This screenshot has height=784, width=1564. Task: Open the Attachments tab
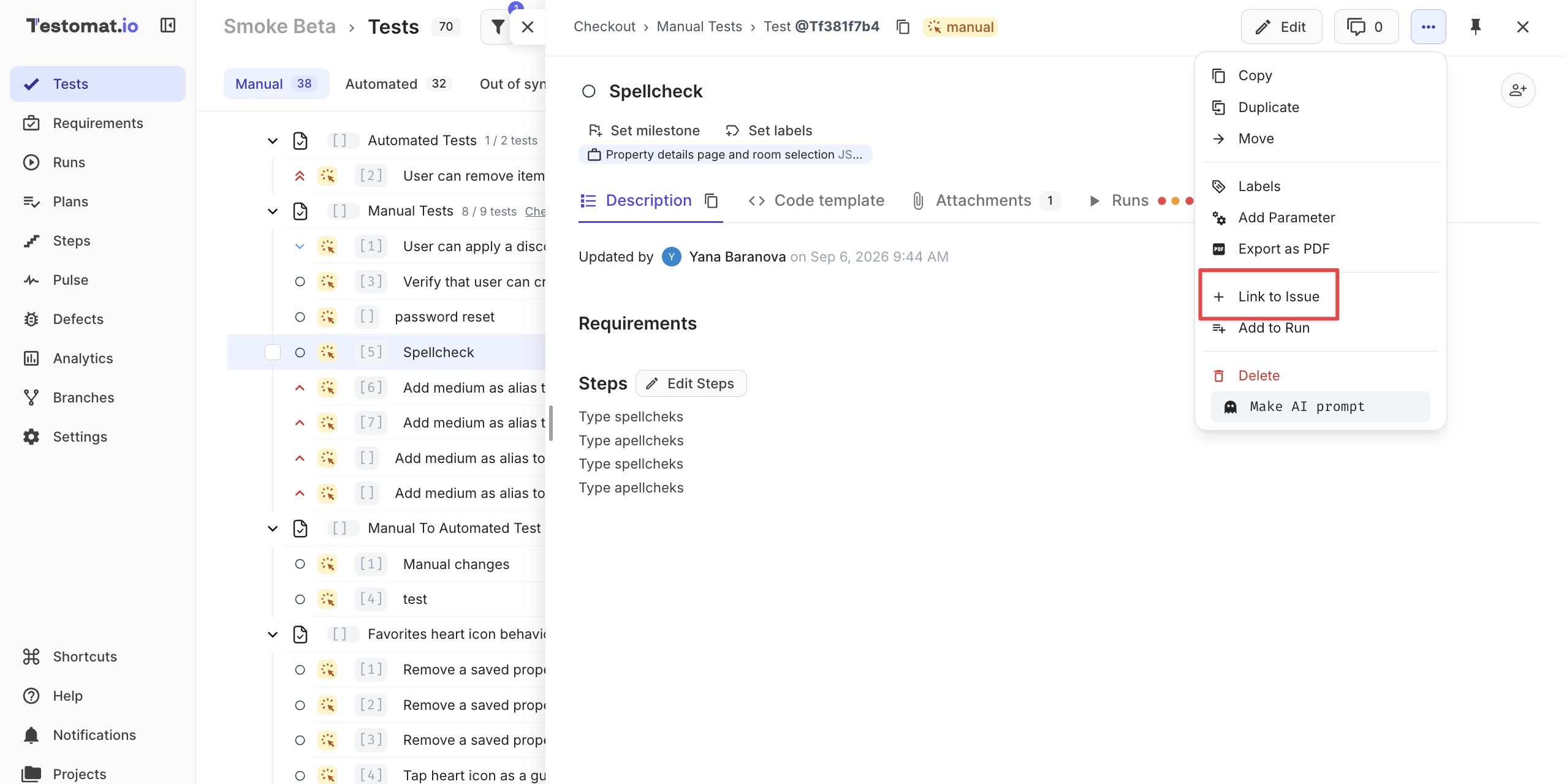click(986, 201)
